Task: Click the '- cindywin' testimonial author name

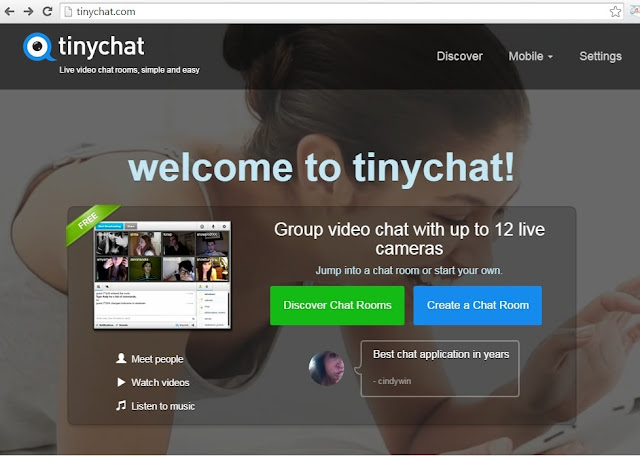Action: coord(392,381)
